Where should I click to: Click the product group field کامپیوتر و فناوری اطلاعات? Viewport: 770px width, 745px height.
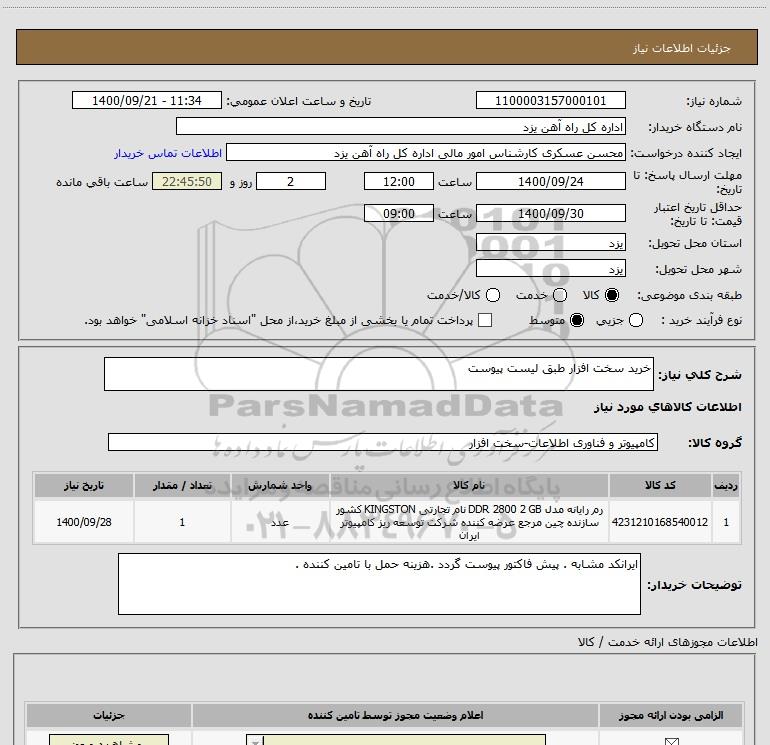(383, 442)
